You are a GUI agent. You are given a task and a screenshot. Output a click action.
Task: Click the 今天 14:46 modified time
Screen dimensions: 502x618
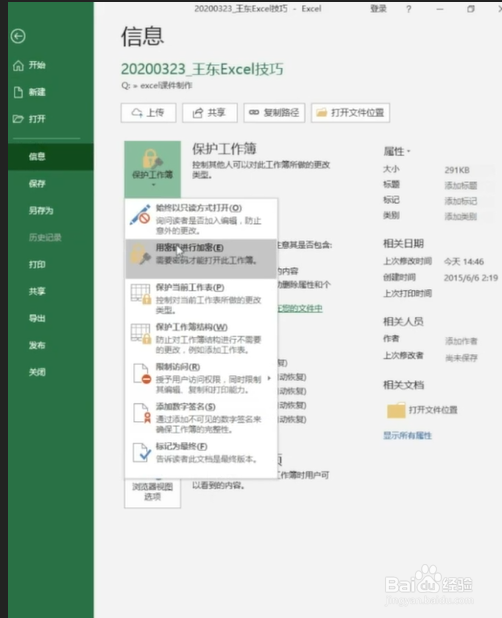click(x=464, y=261)
